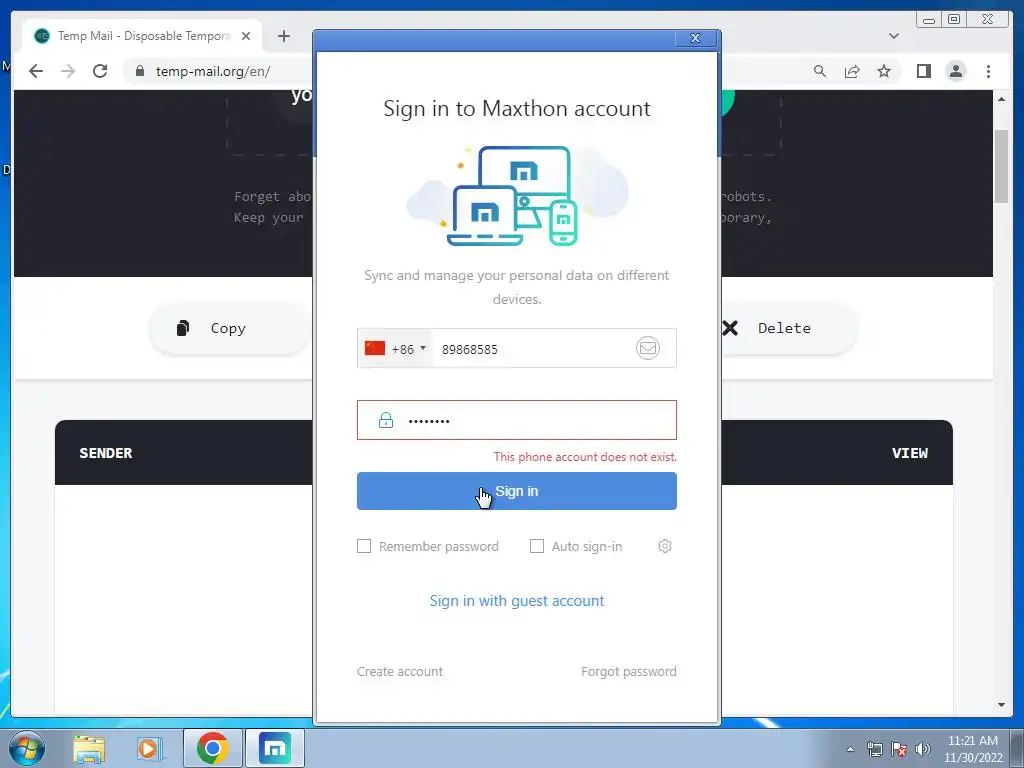Switch to email sign-in via envelope icon
Screen dimensions: 1024x768
(x=647, y=348)
